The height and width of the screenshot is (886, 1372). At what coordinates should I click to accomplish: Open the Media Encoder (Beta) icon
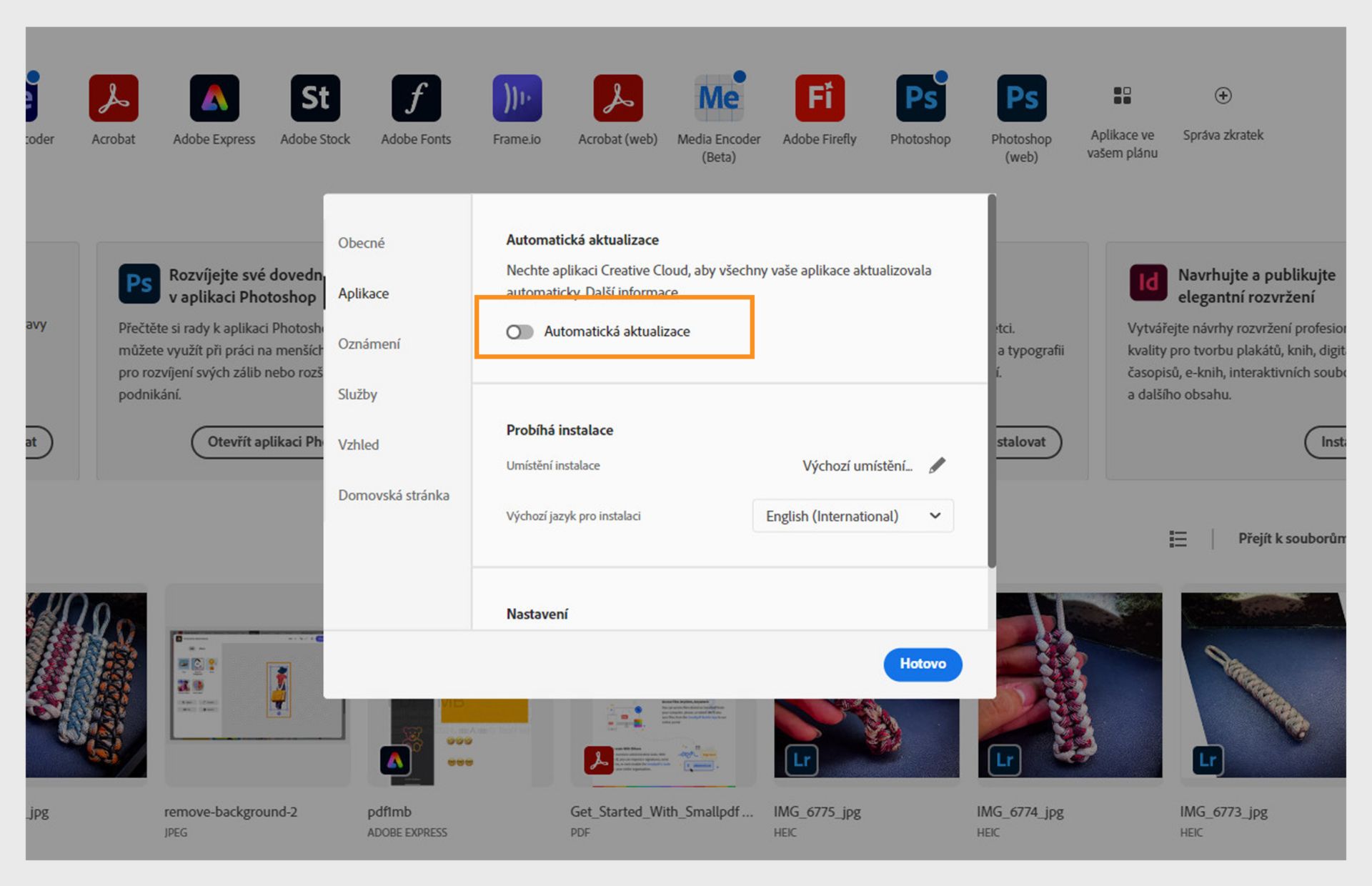718,98
